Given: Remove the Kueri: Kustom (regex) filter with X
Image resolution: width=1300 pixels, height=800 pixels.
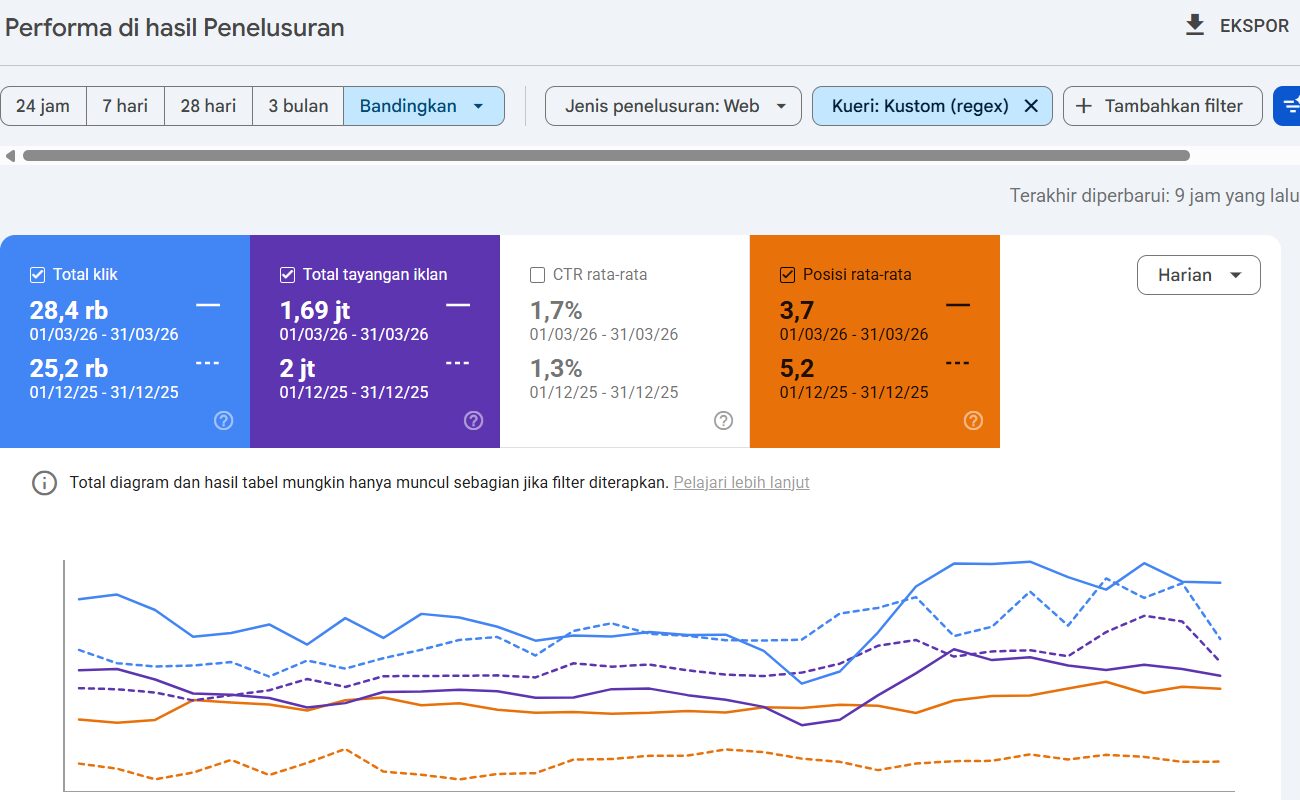Looking at the screenshot, I should coord(1032,106).
